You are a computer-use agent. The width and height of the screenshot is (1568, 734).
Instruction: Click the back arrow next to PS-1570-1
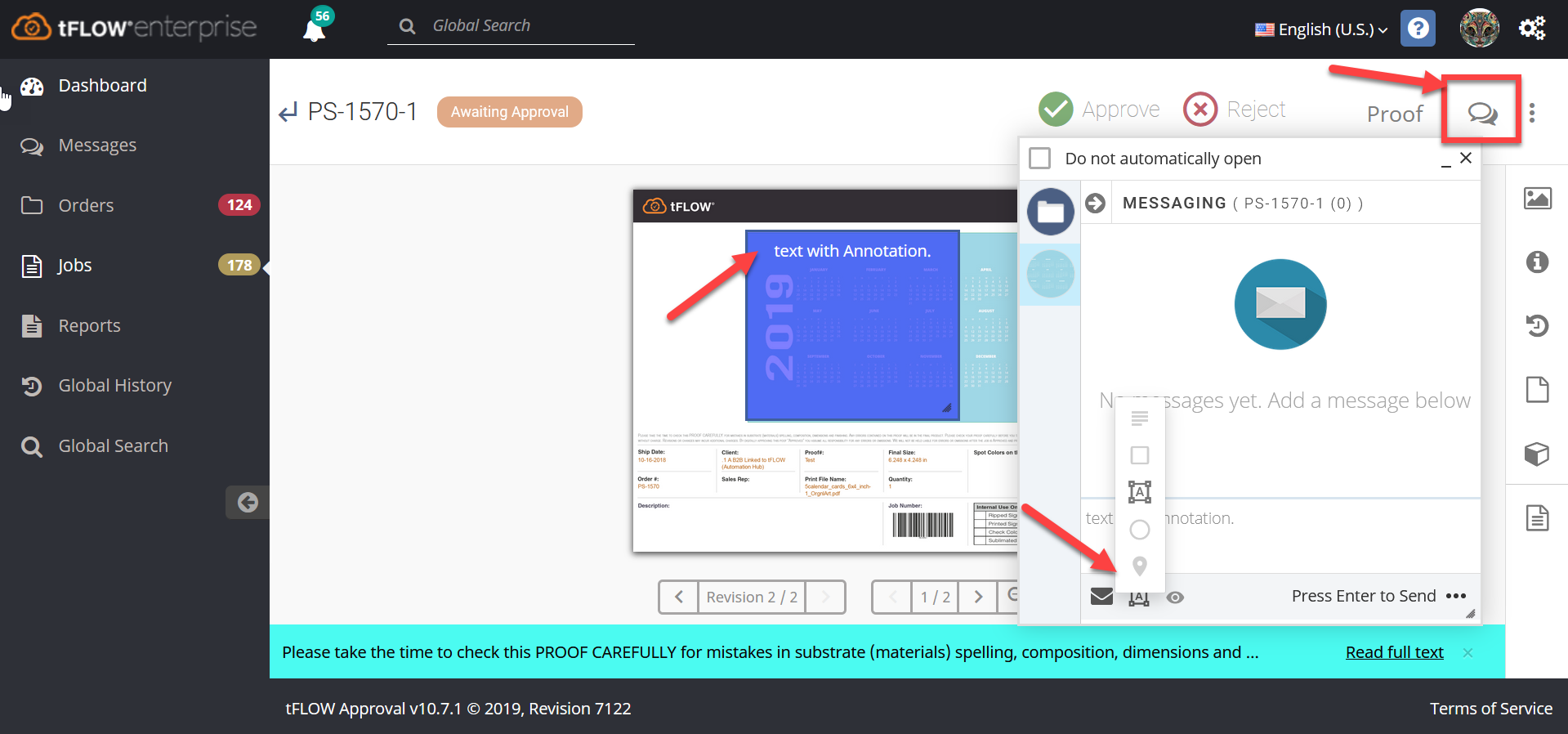coord(288,112)
